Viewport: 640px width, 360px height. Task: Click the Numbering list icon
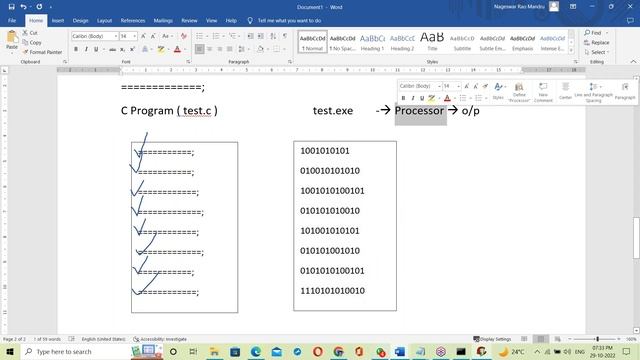click(x=216, y=36)
